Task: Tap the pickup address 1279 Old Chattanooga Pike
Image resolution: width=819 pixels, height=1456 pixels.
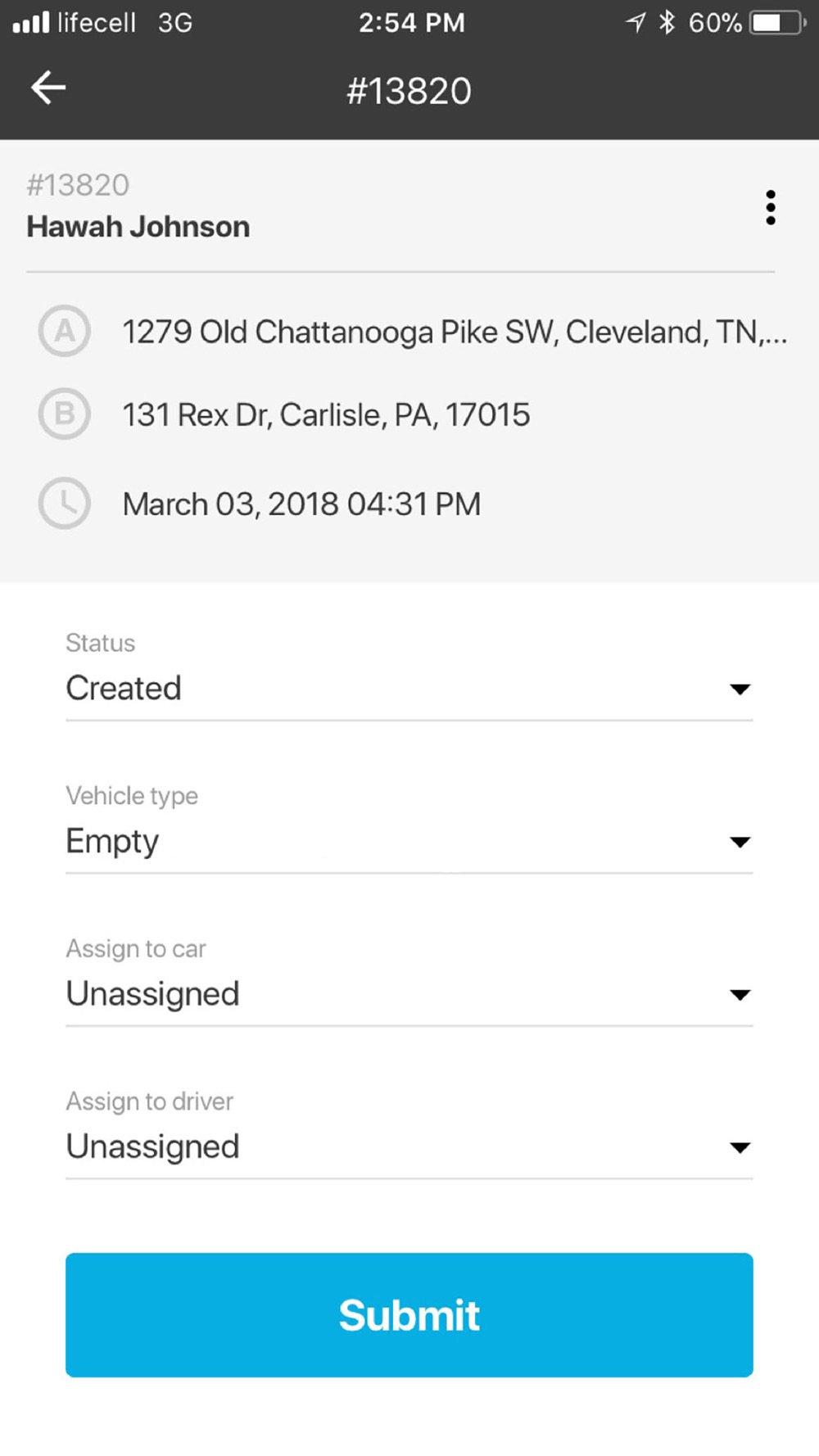Action: tap(455, 332)
